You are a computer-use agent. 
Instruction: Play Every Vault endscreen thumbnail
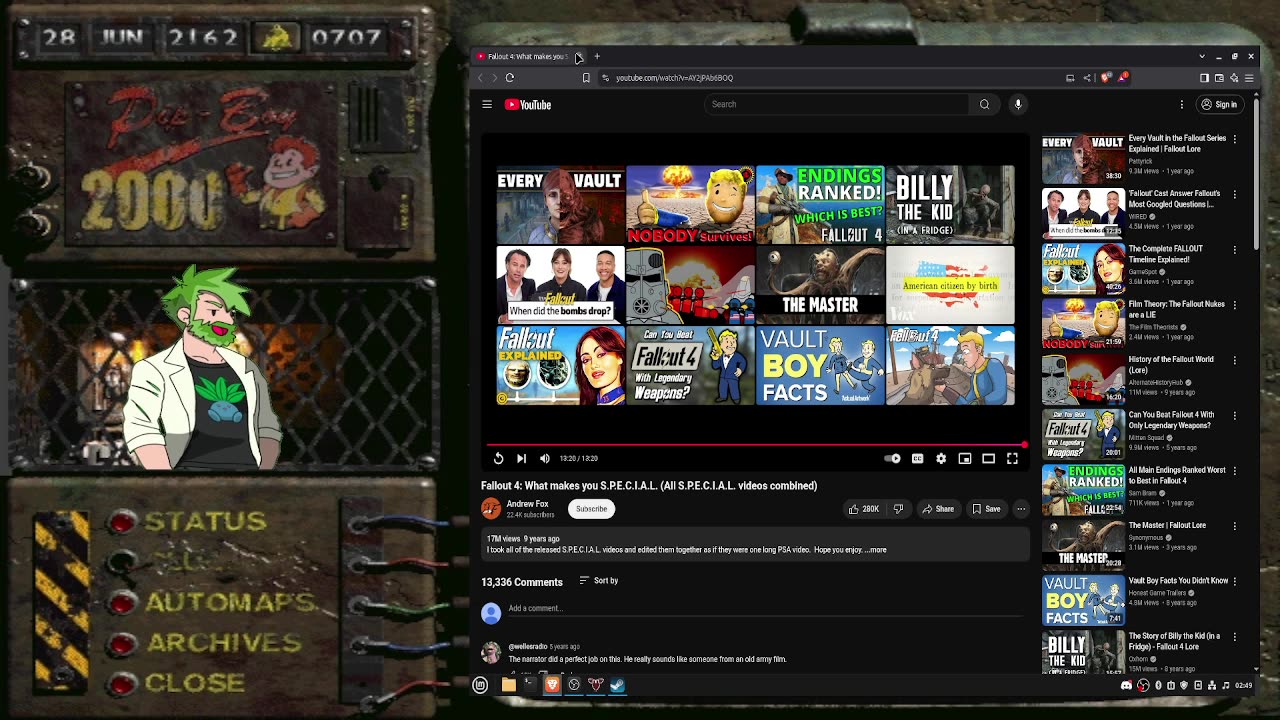[560, 205]
